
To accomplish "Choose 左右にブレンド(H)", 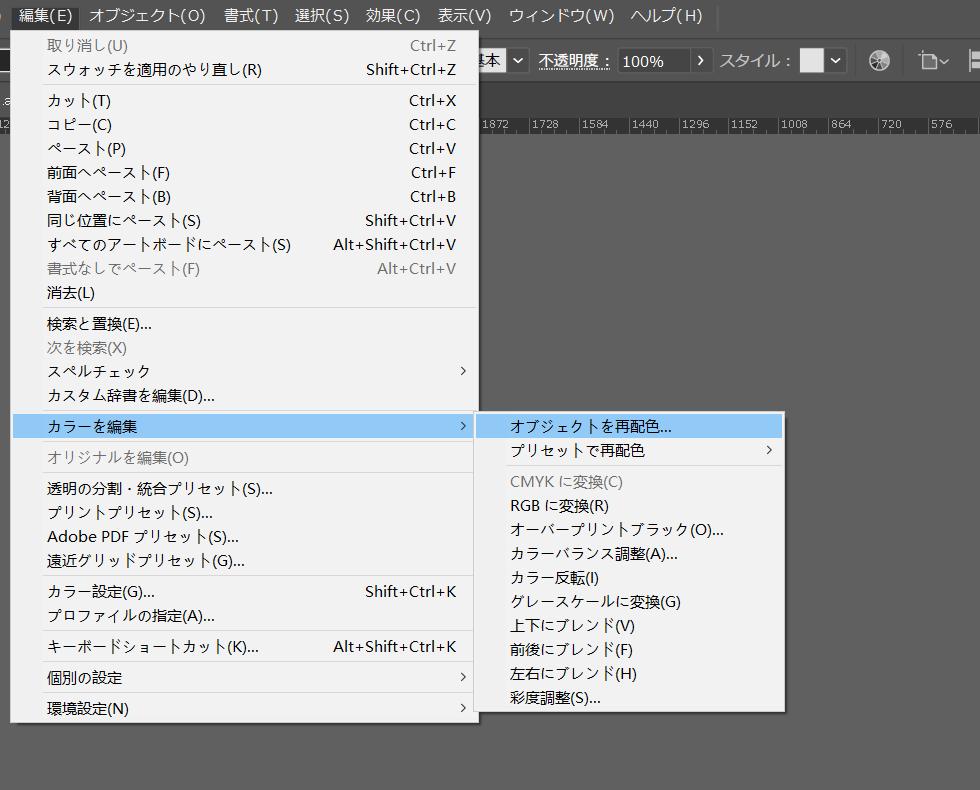I will tap(629, 674).
